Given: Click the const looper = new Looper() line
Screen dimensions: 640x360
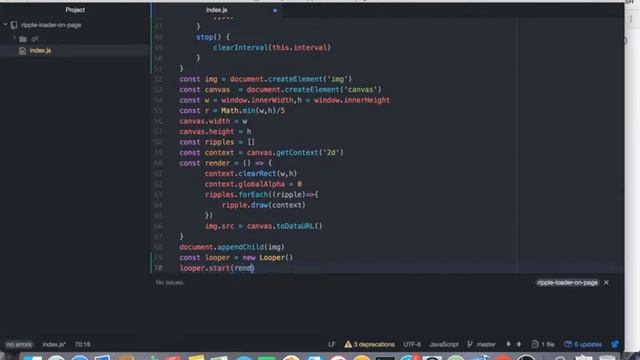Looking at the screenshot, I should (236, 258).
